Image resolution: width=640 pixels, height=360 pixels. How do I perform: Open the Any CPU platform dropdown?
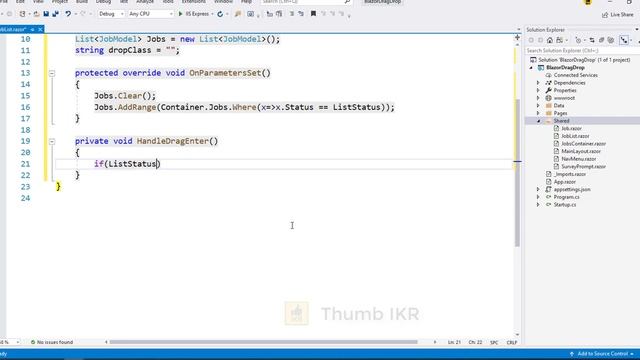click(x=151, y=14)
